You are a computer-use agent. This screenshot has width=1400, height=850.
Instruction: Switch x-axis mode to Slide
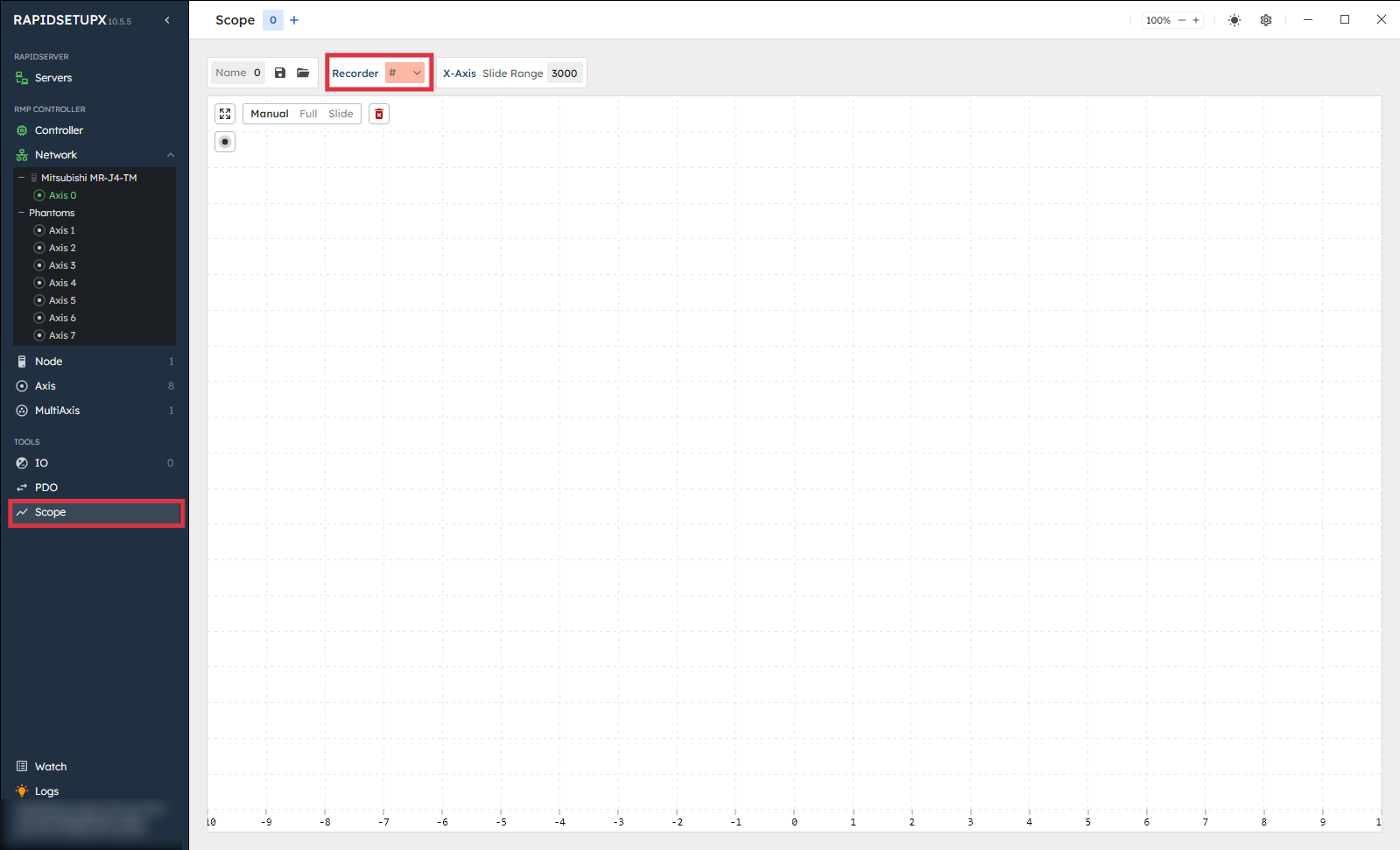341,114
